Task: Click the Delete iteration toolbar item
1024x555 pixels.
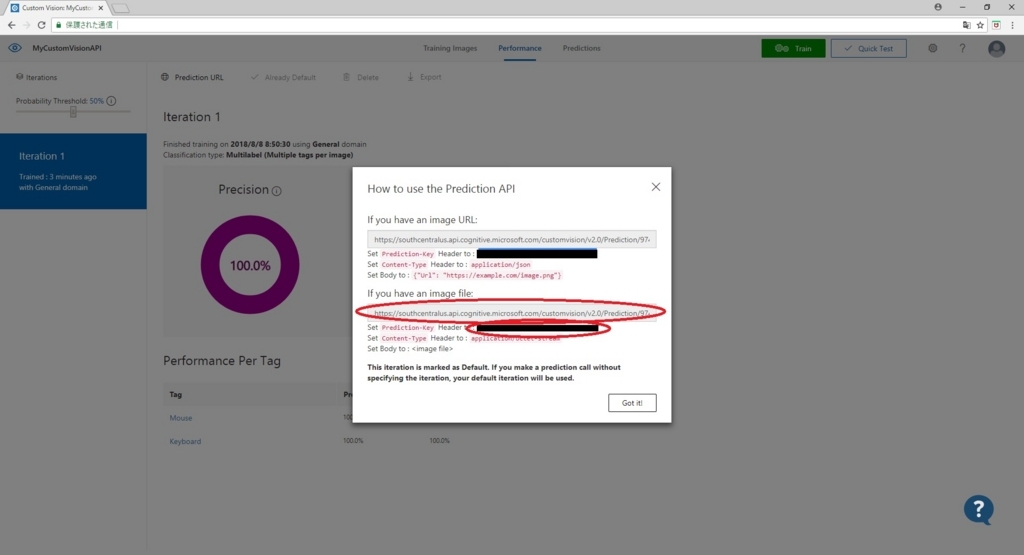Action: tap(360, 77)
